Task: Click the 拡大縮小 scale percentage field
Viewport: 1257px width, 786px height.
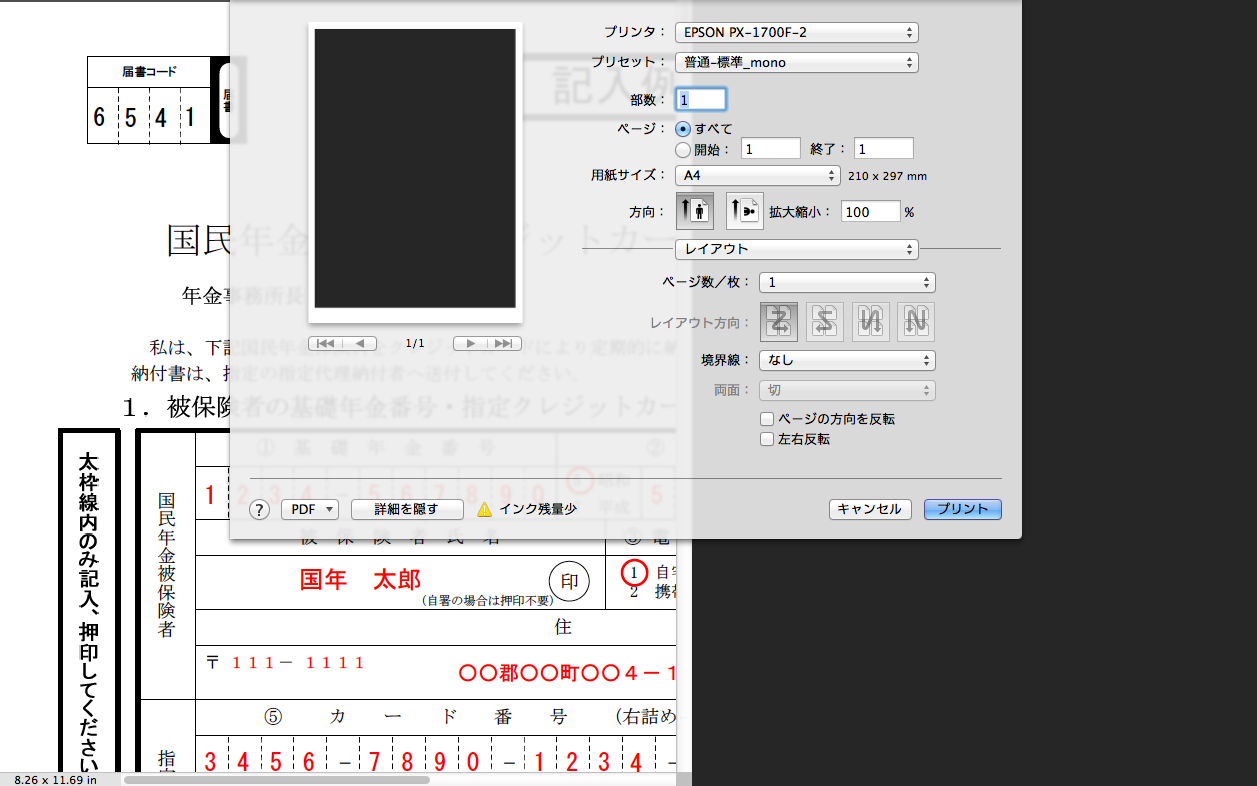Action: pyautogui.click(x=871, y=212)
